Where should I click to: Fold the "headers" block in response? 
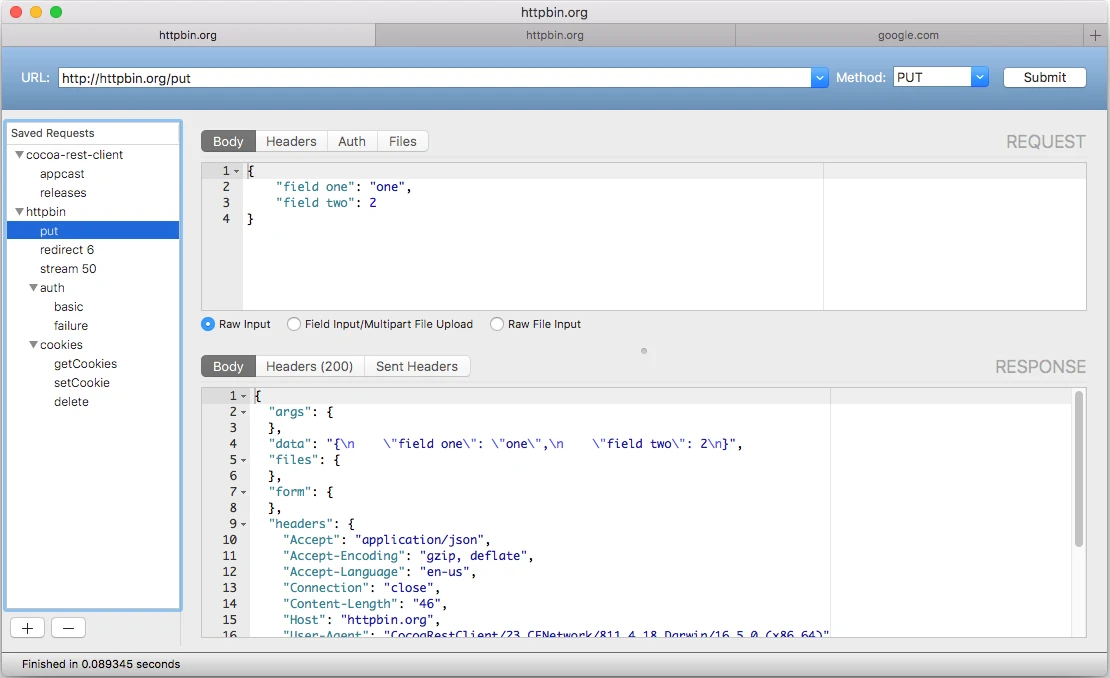[244, 524]
